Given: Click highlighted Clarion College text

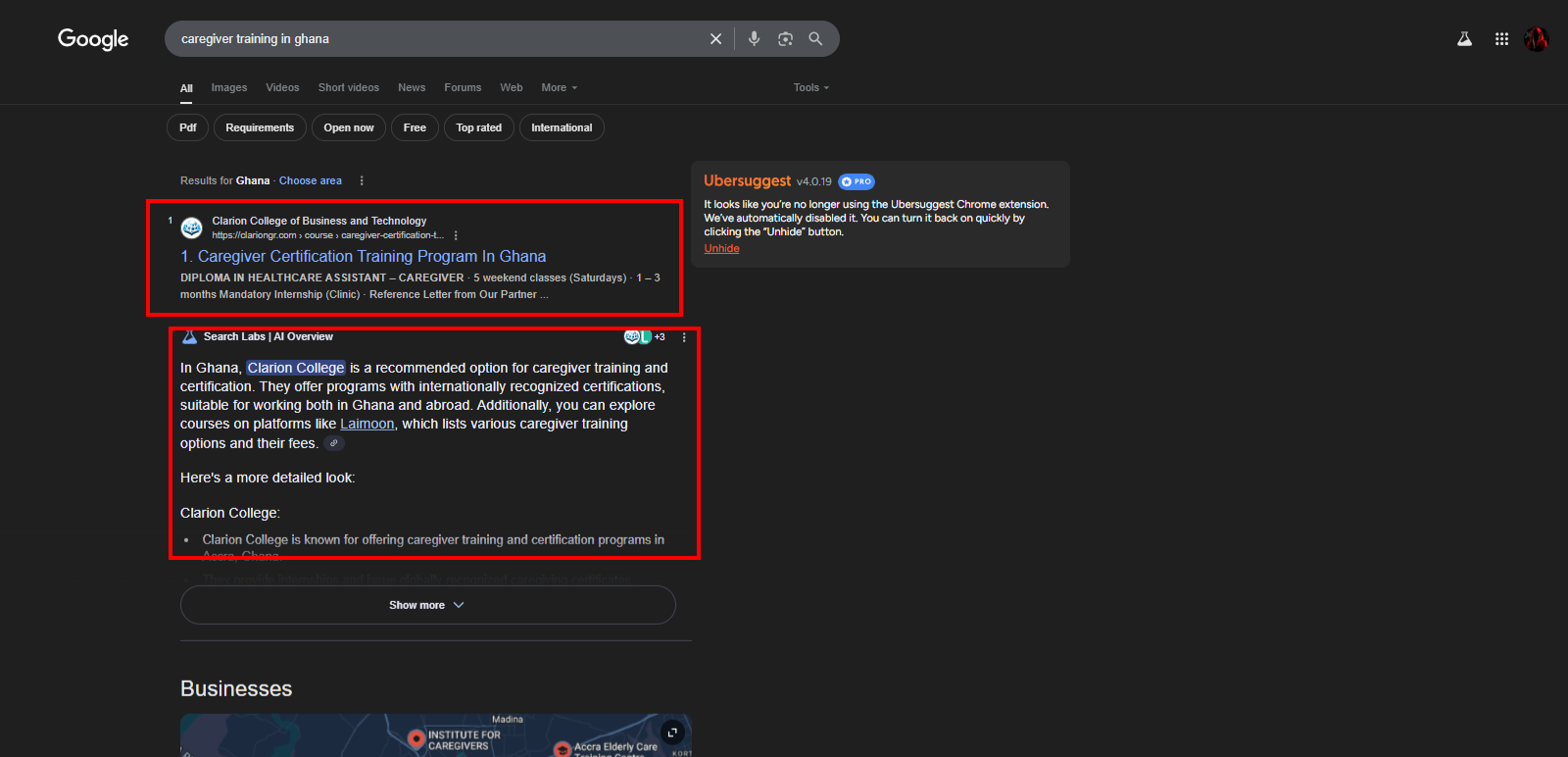Looking at the screenshot, I should click(x=296, y=368).
